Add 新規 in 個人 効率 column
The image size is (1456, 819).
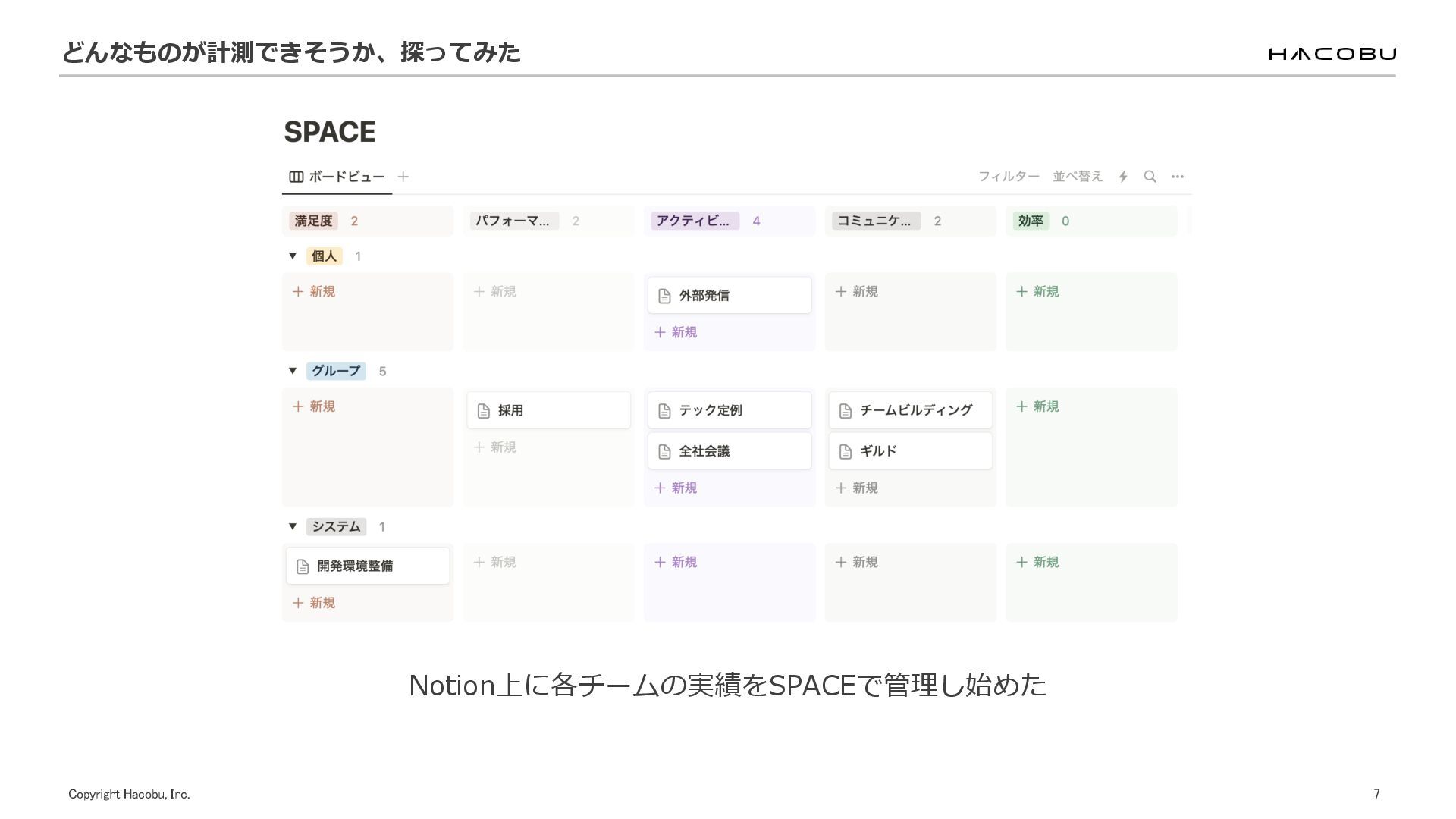pyautogui.click(x=1037, y=291)
